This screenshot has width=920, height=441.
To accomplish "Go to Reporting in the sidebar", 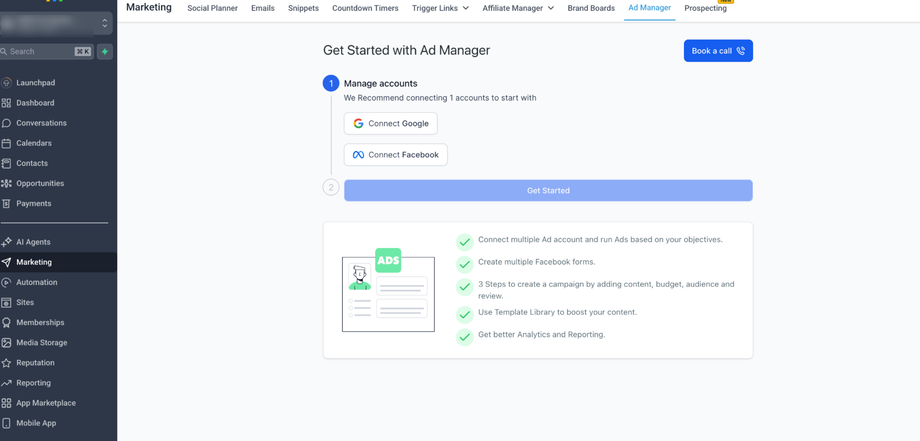I will coord(33,383).
